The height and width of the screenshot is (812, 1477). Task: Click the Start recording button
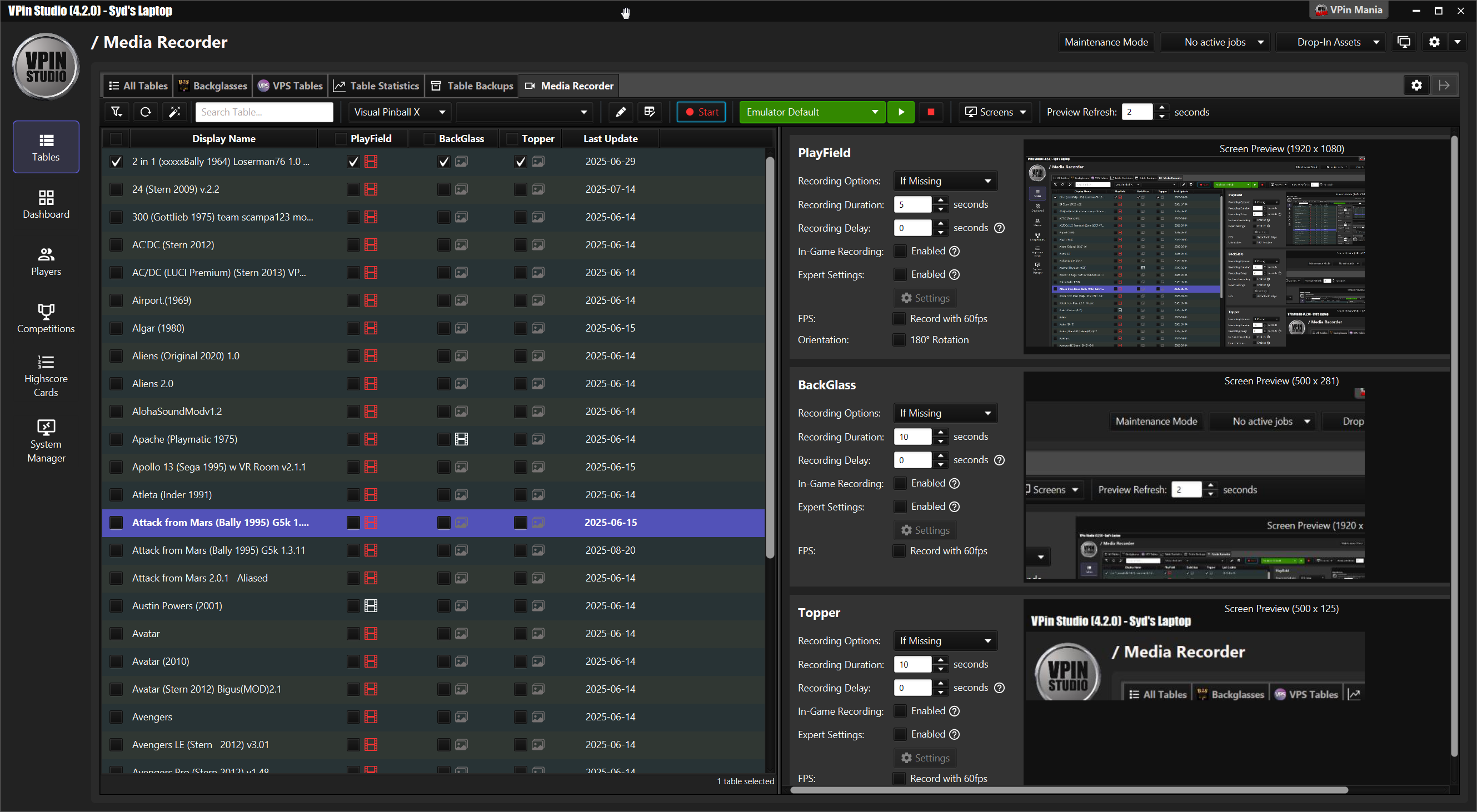[x=701, y=112]
